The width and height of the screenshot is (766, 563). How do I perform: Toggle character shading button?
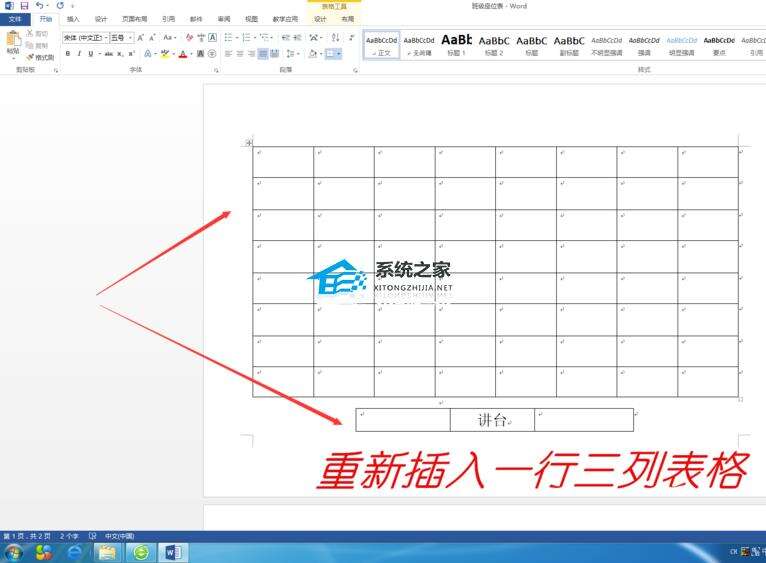click(x=200, y=54)
